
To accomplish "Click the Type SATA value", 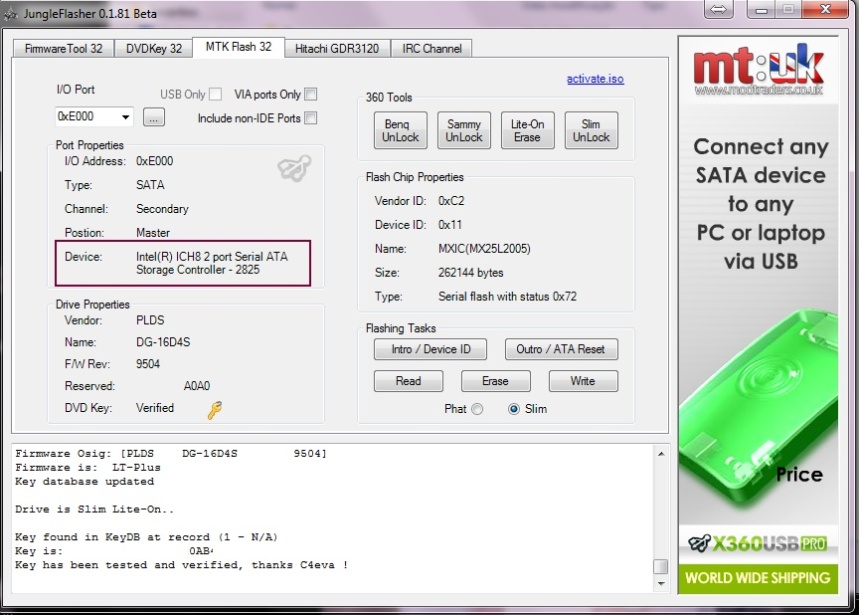I will coord(150,185).
